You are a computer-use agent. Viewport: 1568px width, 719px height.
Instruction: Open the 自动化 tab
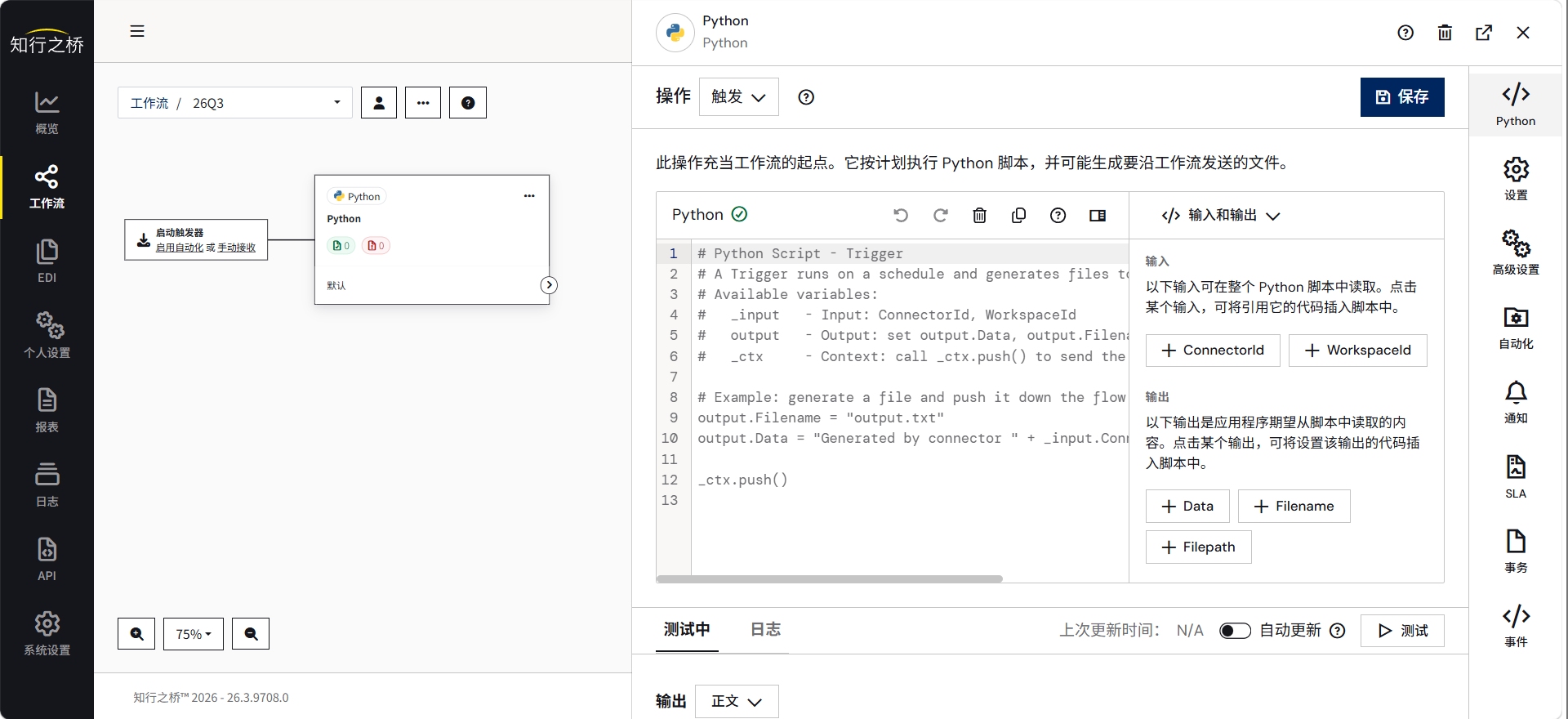click(x=1516, y=328)
